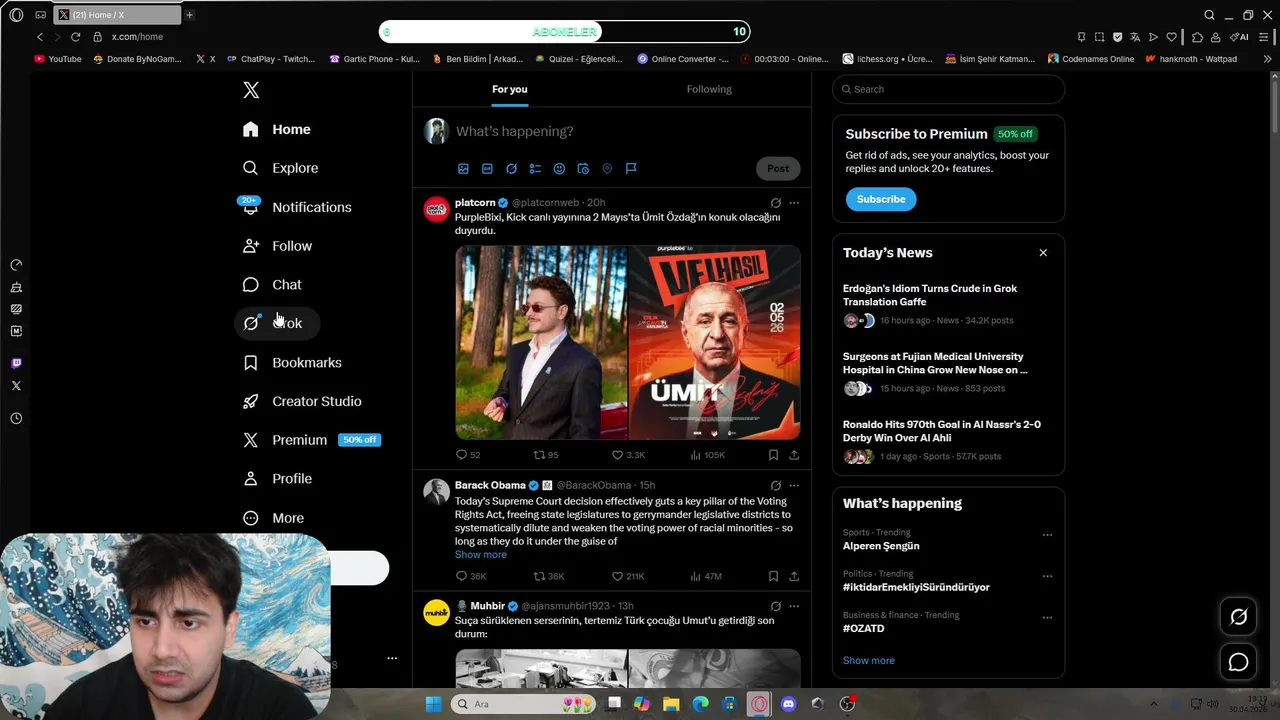The width and height of the screenshot is (1280, 720).
Task: Add a poll to the new post
Action: pyautogui.click(x=535, y=169)
